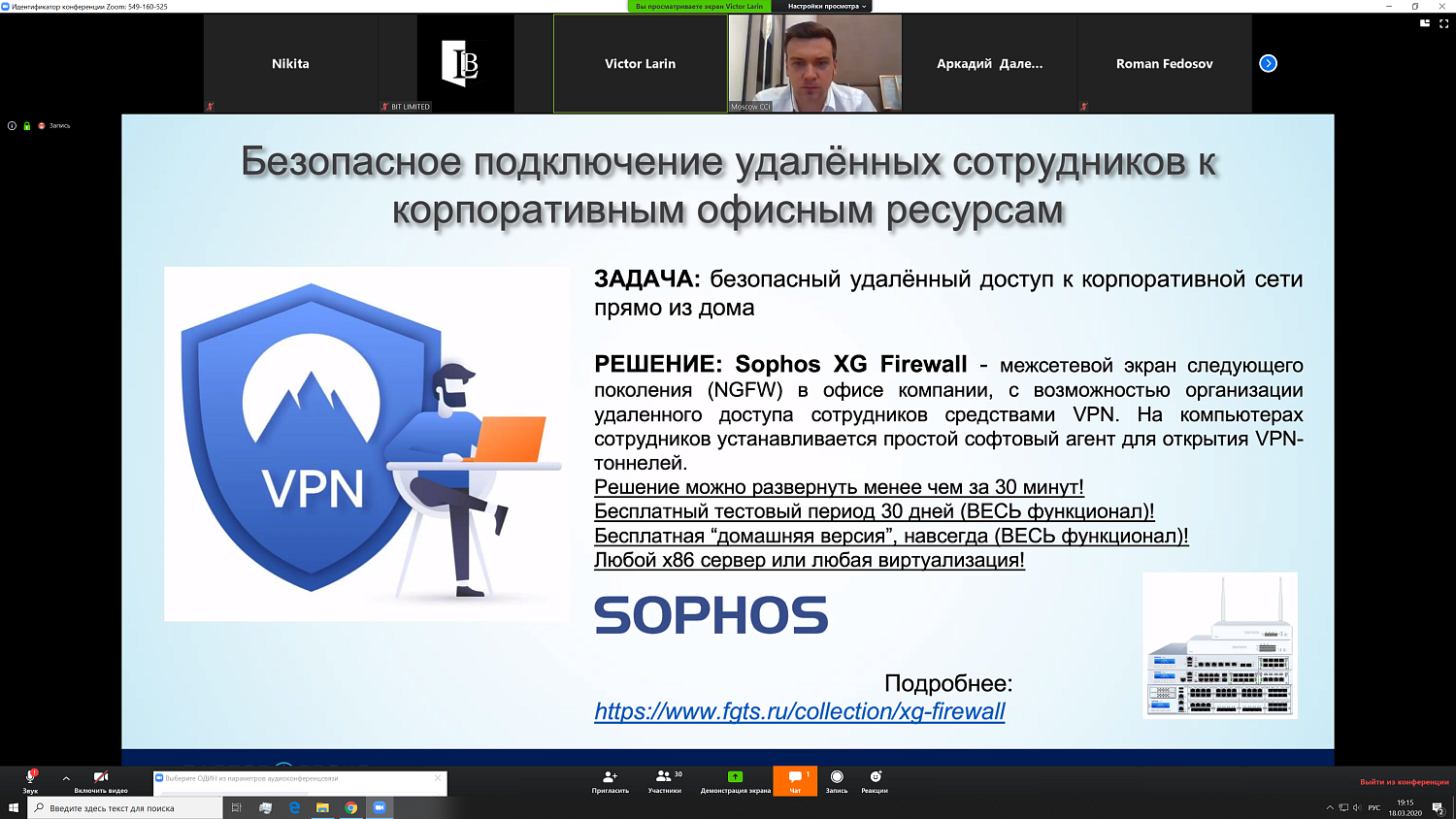Open the Пригласить invite button

click(610, 781)
